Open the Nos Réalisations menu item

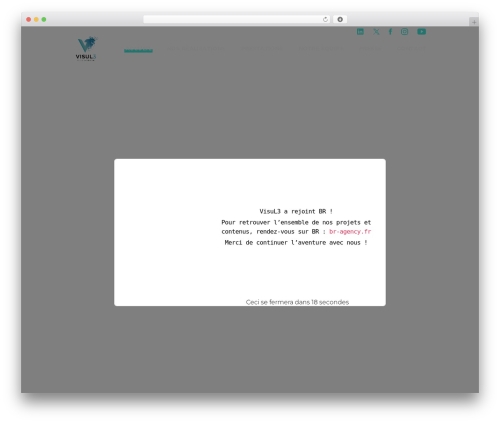pos(196,49)
